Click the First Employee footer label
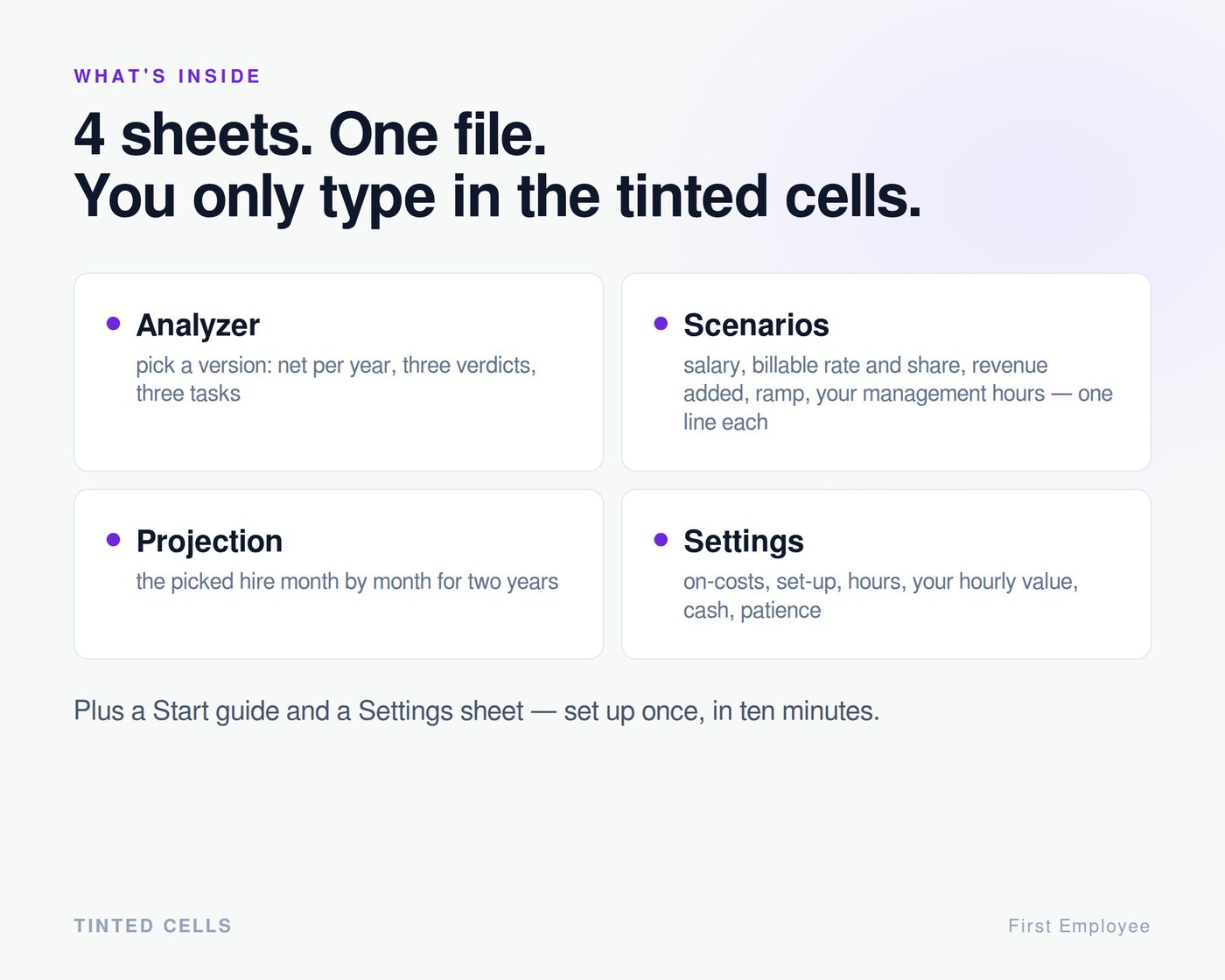 point(1079,926)
